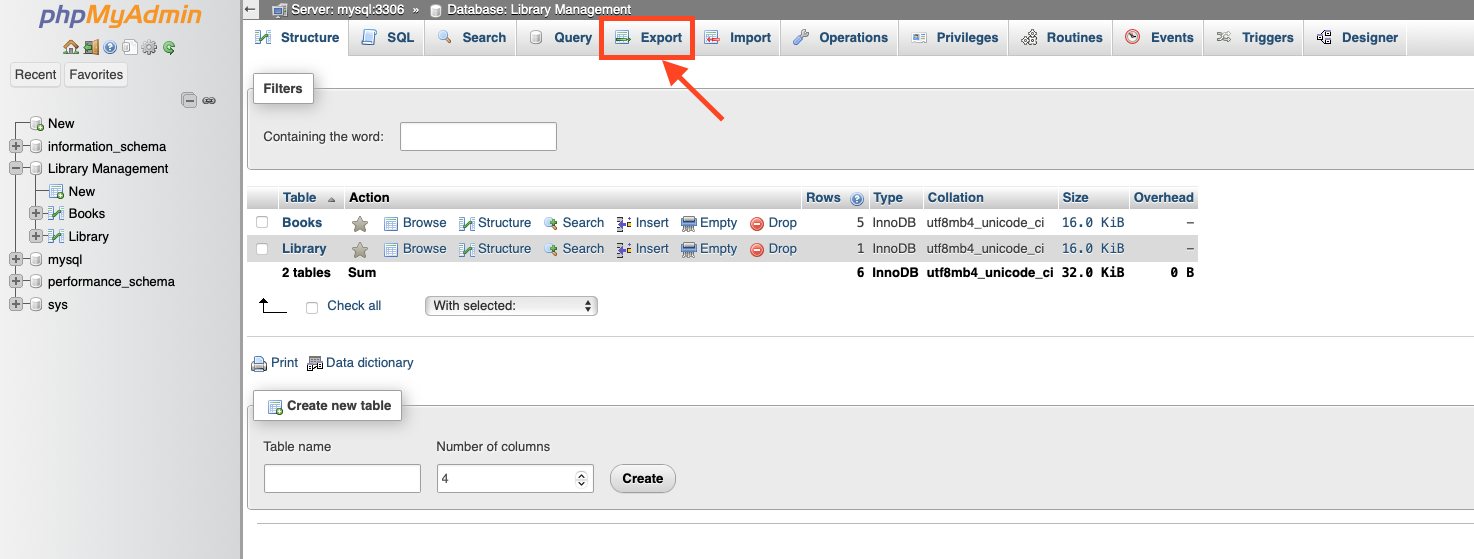
Task: Open the Designer tab
Action: click(x=1357, y=38)
